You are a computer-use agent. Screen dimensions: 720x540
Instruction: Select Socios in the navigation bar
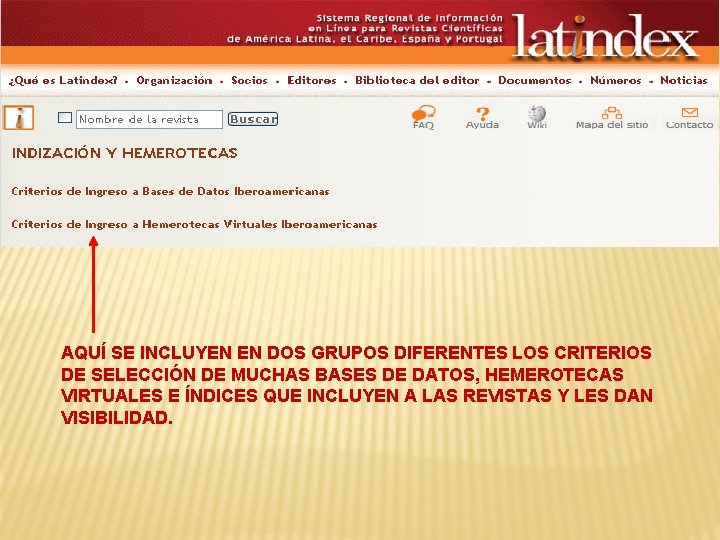tap(249, 80)
